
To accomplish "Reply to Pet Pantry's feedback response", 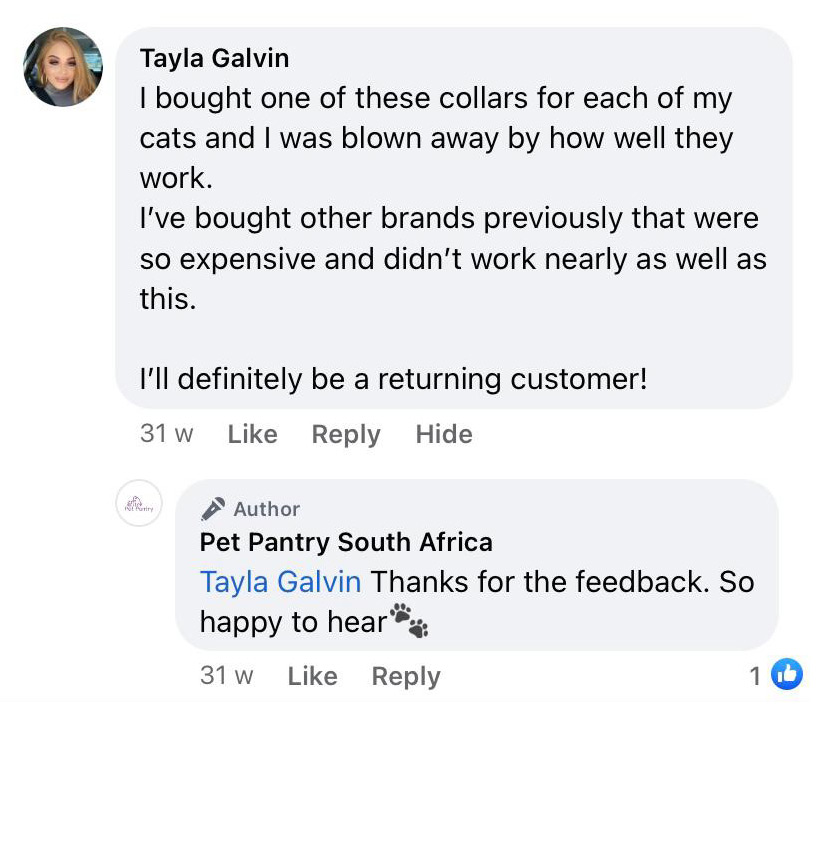I will click(406, 676).
